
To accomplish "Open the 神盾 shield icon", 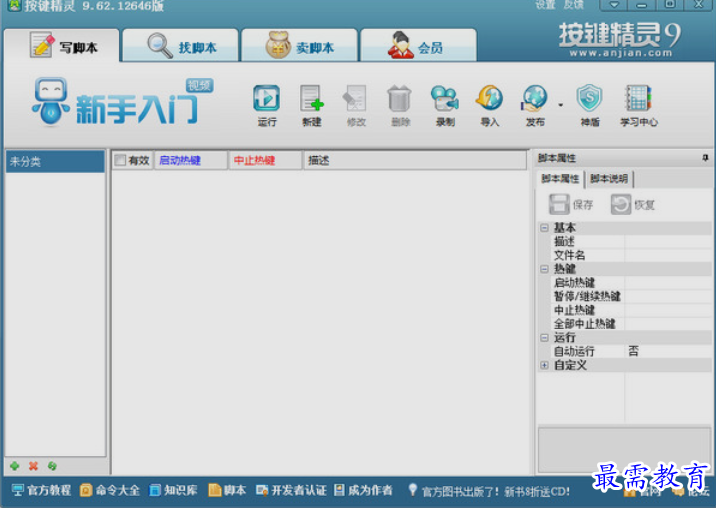I will point(590,105).
